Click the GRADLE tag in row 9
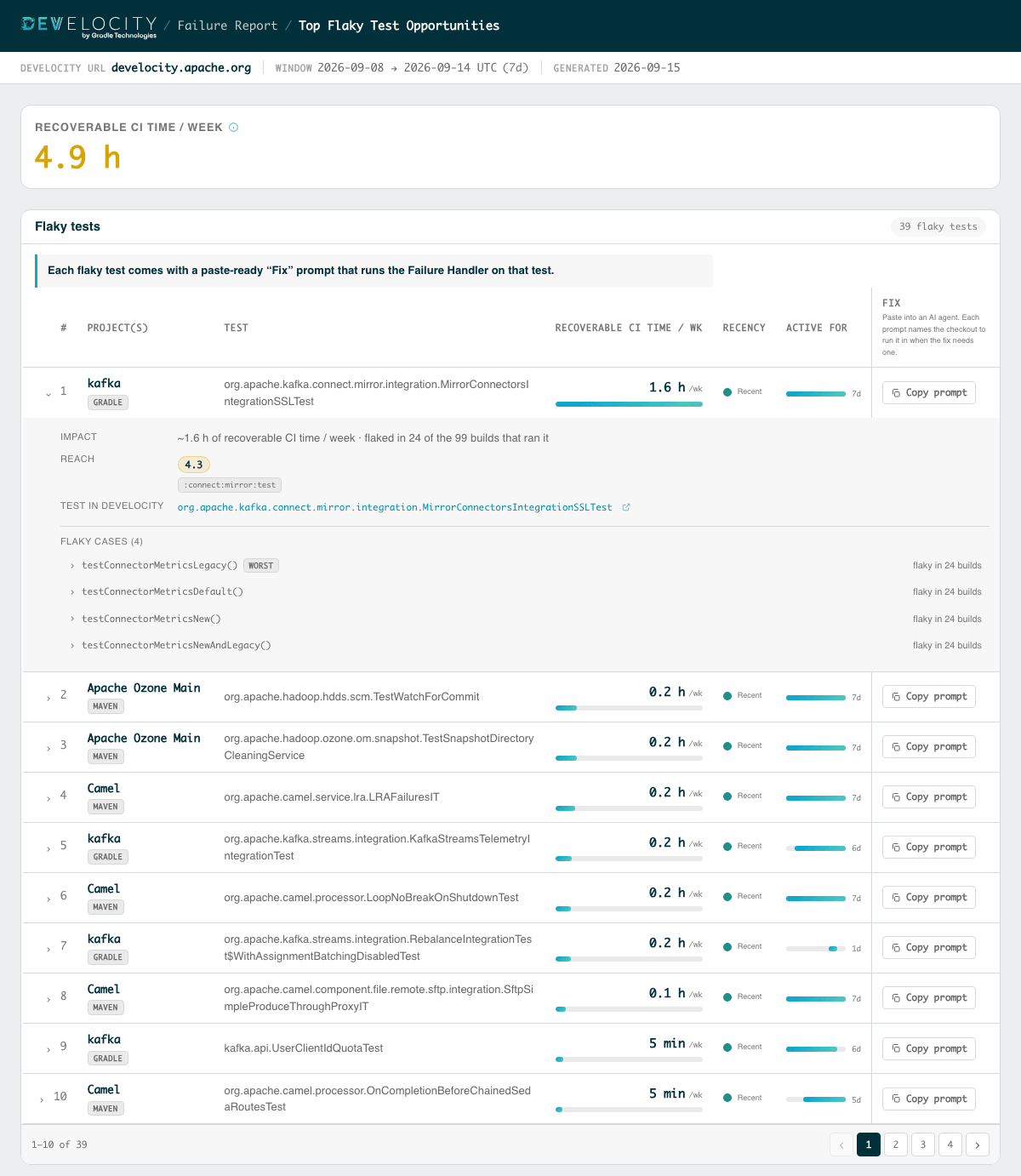 click(108, 1059)
